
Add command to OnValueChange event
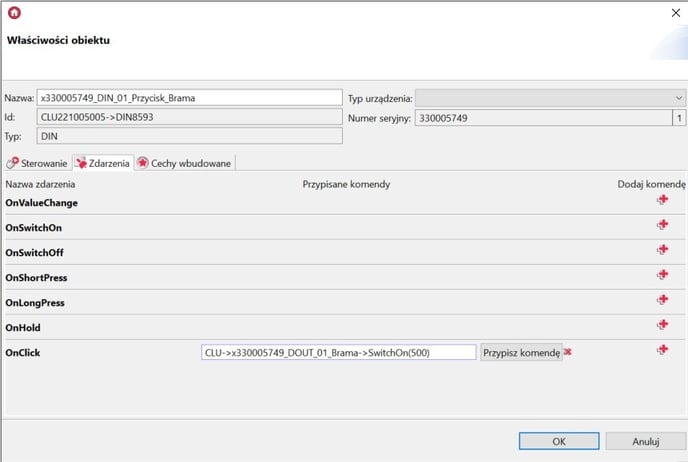coord(662,200)
